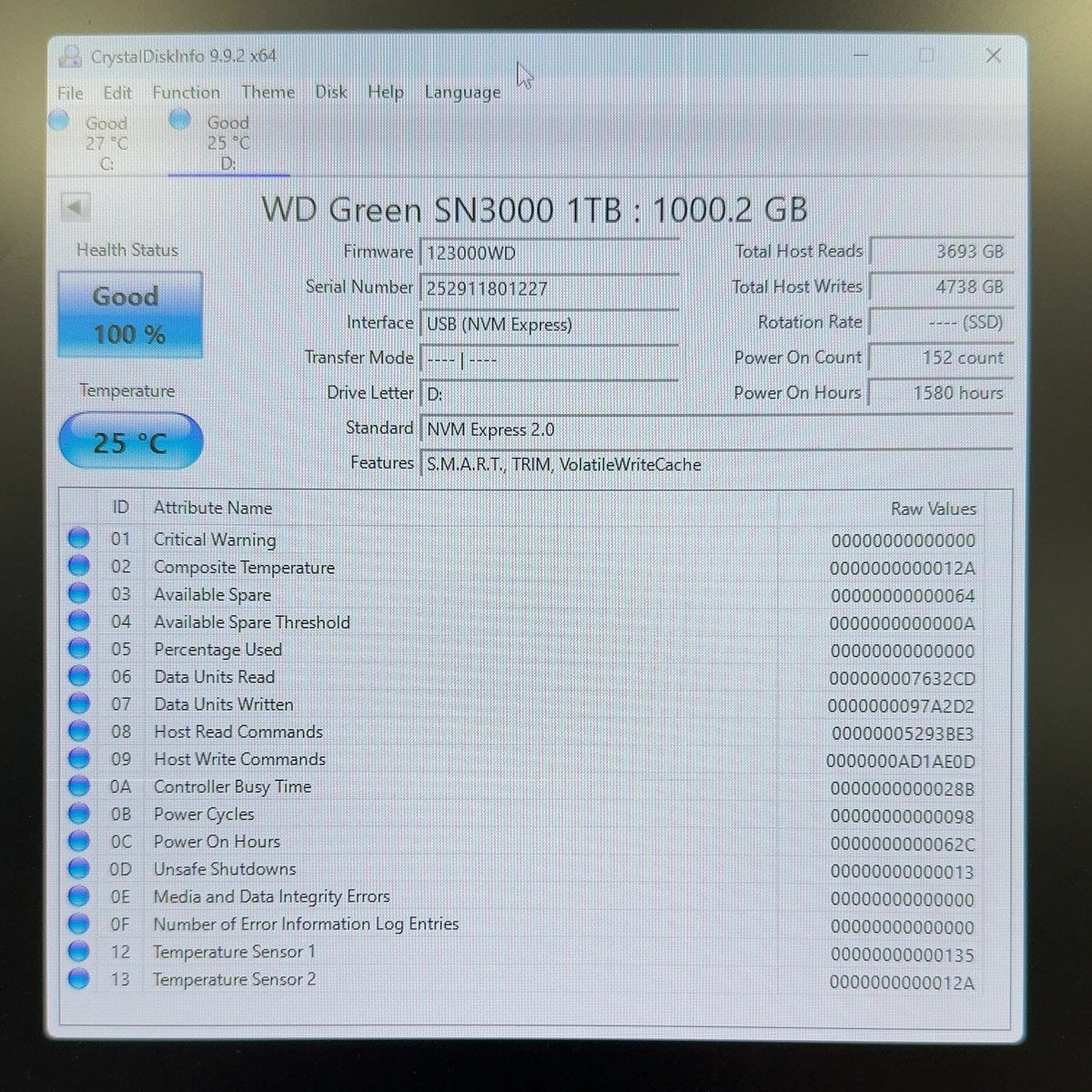Select the Critical Warning attribute name

(215, 540)
